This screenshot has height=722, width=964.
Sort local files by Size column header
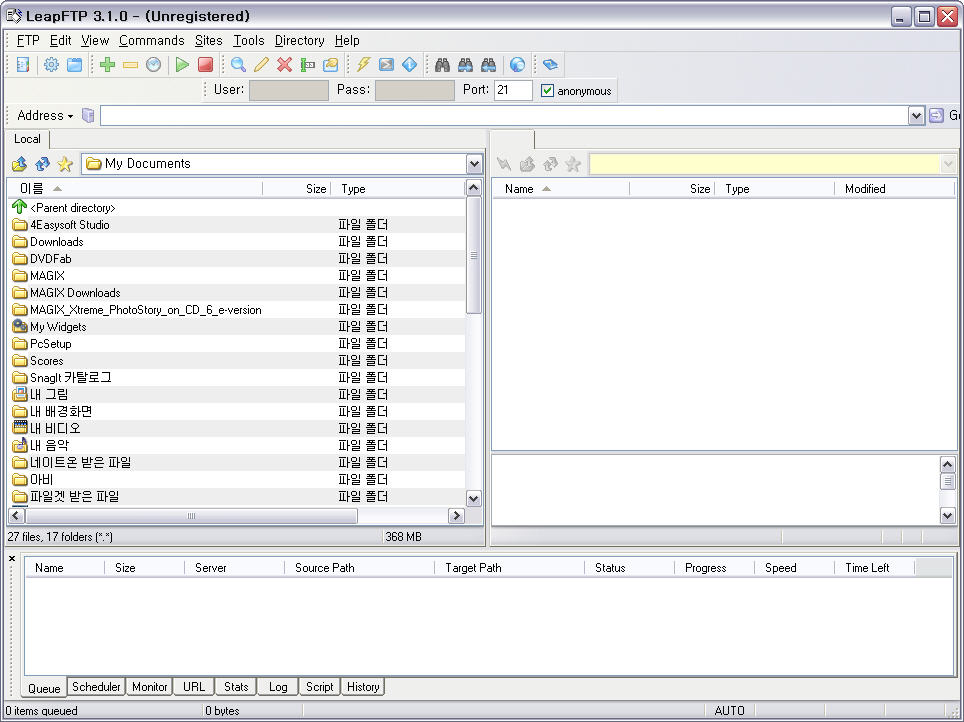click(x=296, y=189)
